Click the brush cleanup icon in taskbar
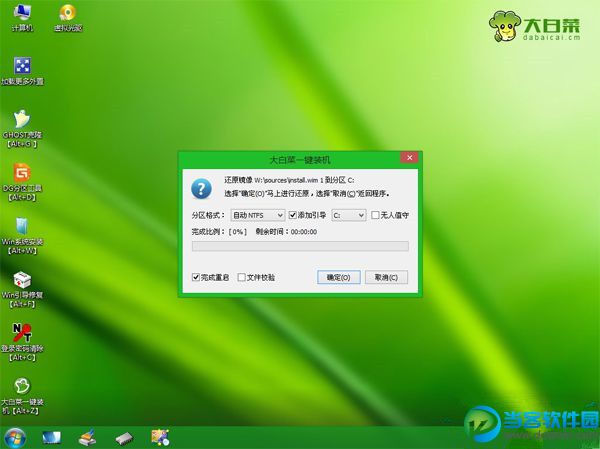Image resolution: width=600 pixels, height=449 pixels. tap(88, 438)
